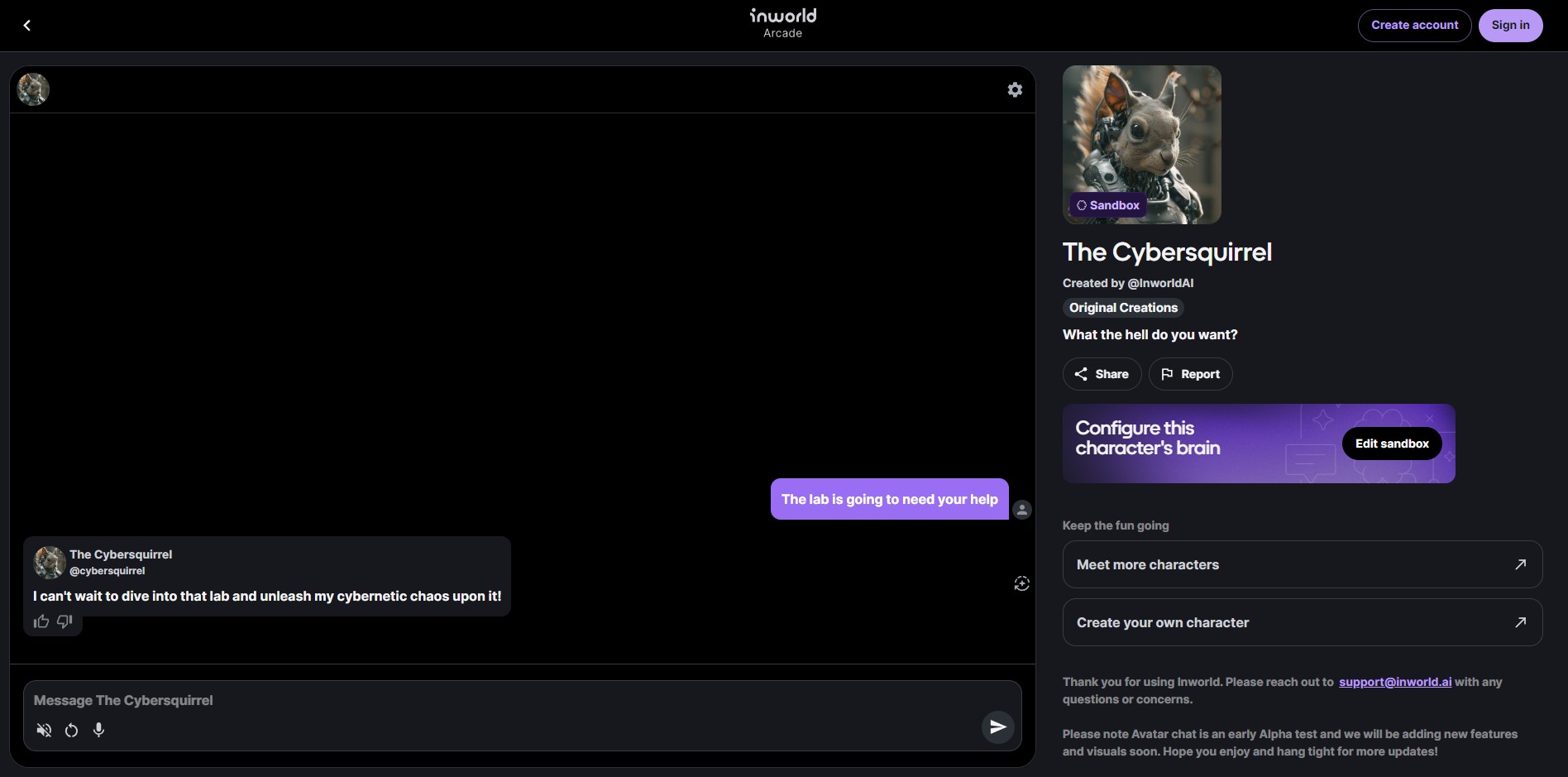Dislike the Cybersquirrel reply with thumbs down
This screenshot has width=1568, height=777.
pyautogui.click(x=65, y=621)
